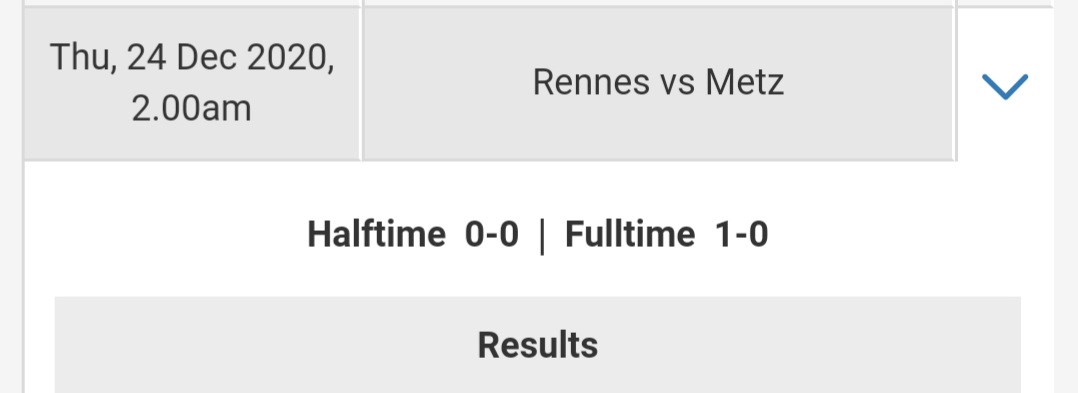Click the partially visible row above the date cell

point(192,2)
